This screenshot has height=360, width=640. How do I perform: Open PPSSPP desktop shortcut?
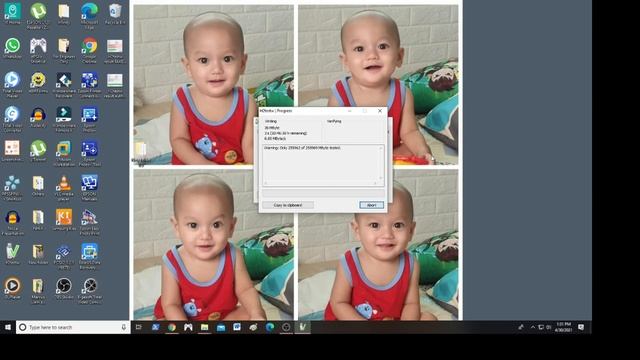12,188
